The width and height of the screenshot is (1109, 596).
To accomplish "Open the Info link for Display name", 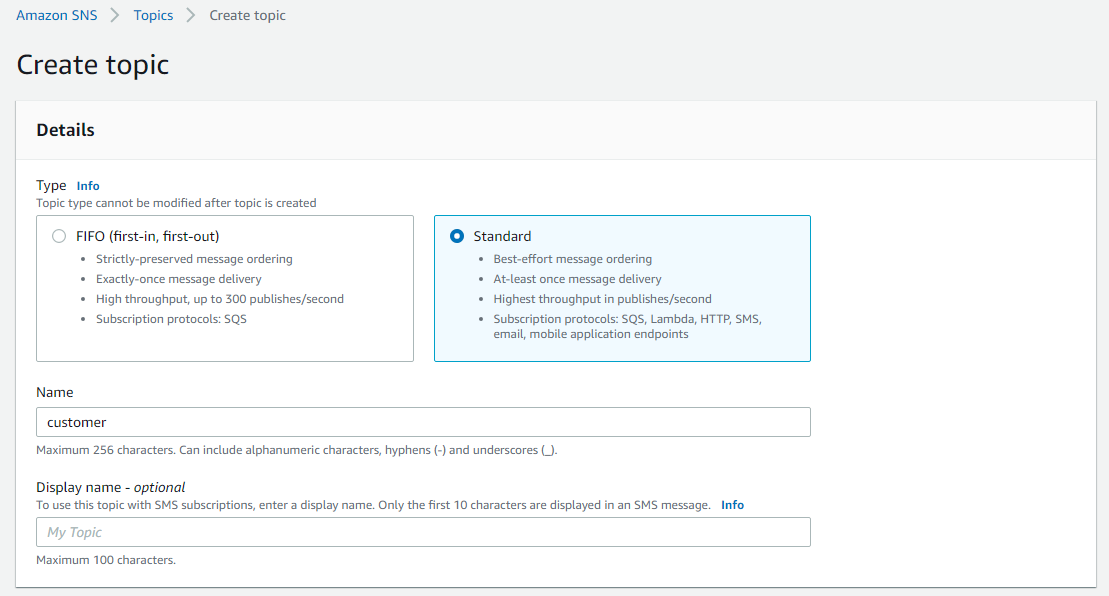I will [x=732, y=505].
